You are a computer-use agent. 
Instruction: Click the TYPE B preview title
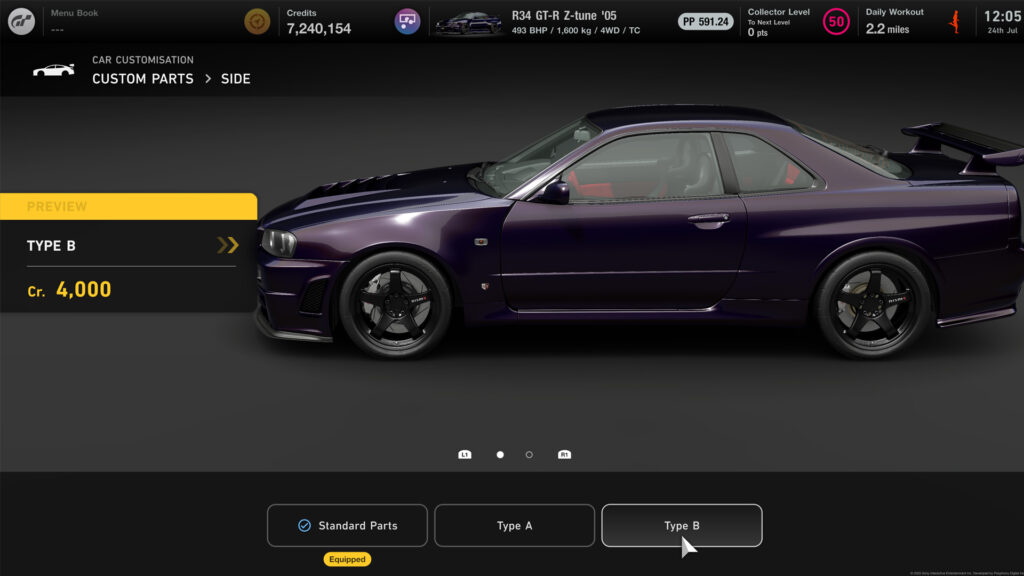pyautogui.click(x=51, y=246)
